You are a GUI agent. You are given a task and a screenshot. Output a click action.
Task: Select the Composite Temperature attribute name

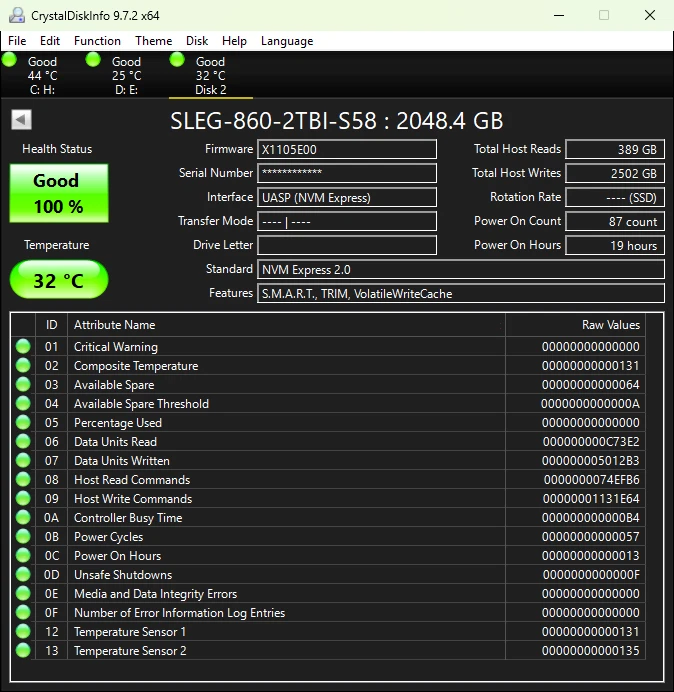coord(136,366)
